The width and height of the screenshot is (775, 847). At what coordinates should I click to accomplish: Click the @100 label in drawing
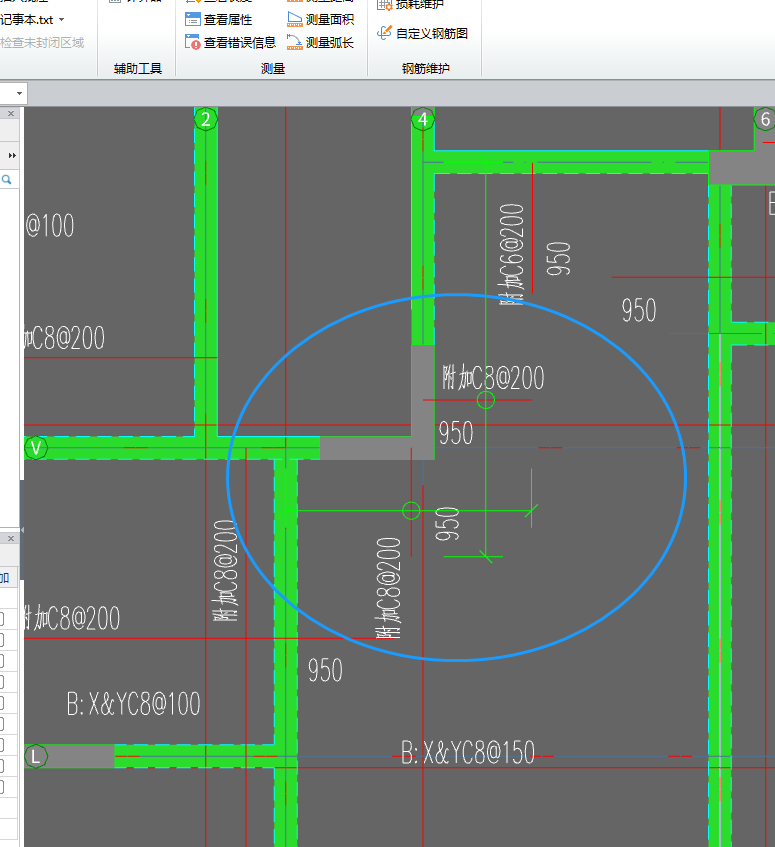pyautogui.click(x=50, y=226)
